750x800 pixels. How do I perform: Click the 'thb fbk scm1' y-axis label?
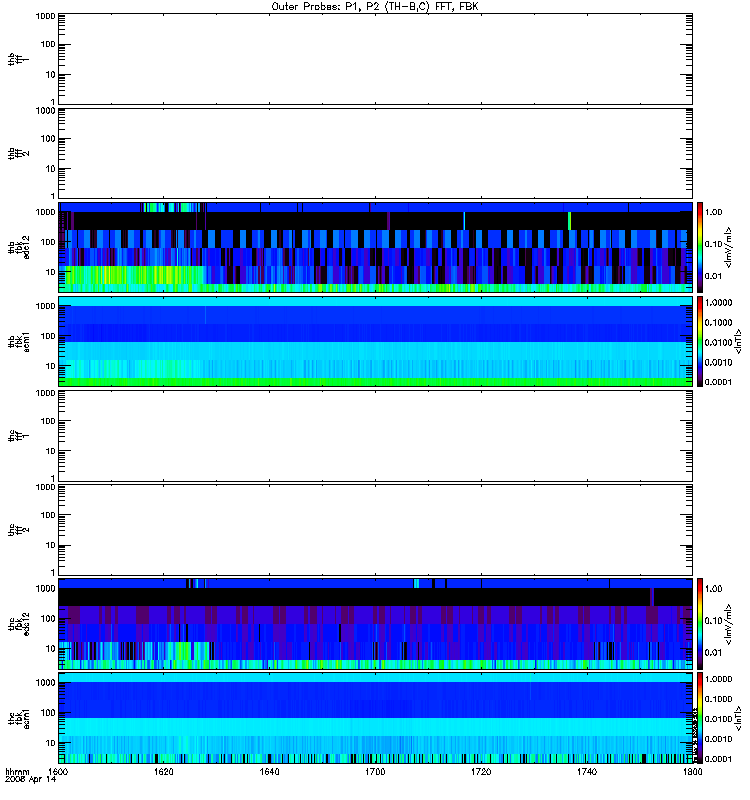(19, 341)
